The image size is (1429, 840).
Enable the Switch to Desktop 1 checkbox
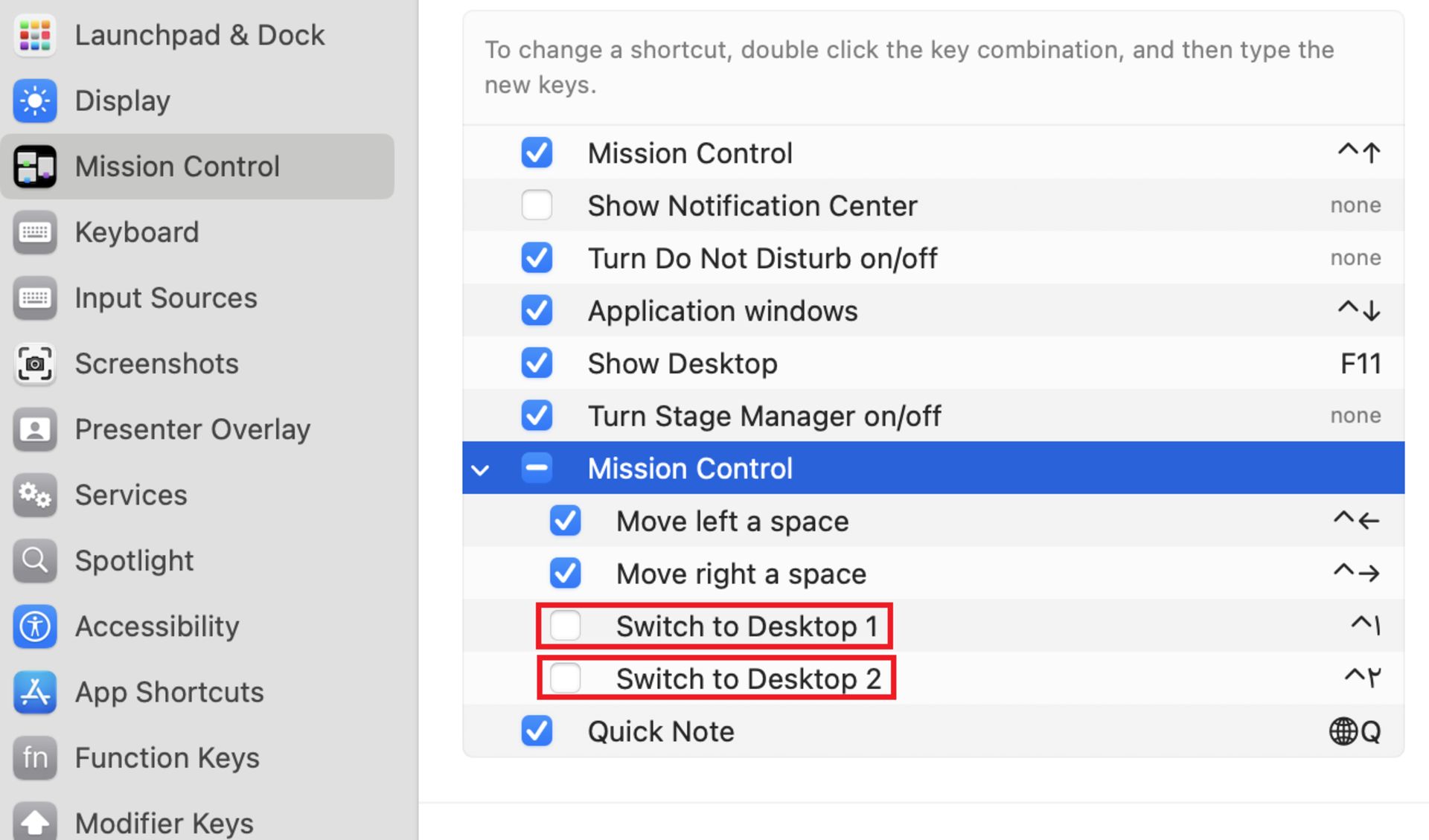pyautogui.click(x=565, y=626)
